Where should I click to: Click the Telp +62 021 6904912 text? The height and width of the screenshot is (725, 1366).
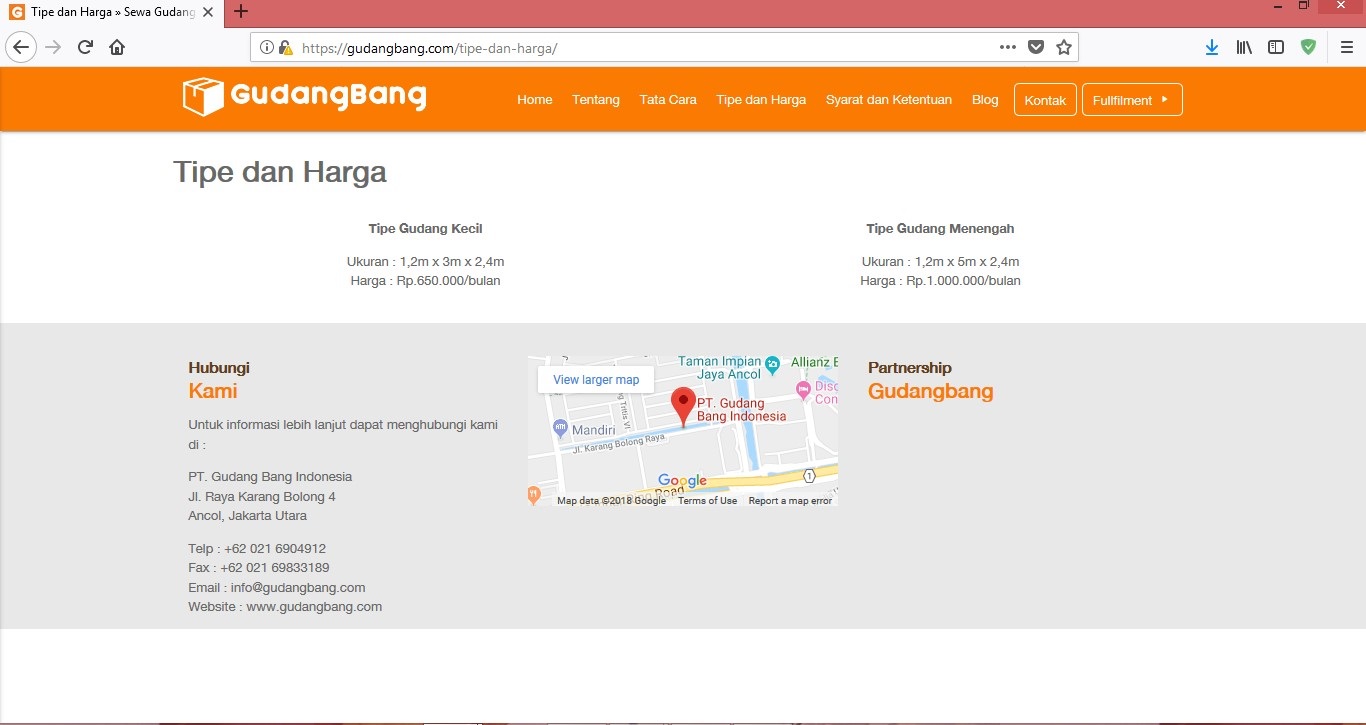[x=257, y=549]
